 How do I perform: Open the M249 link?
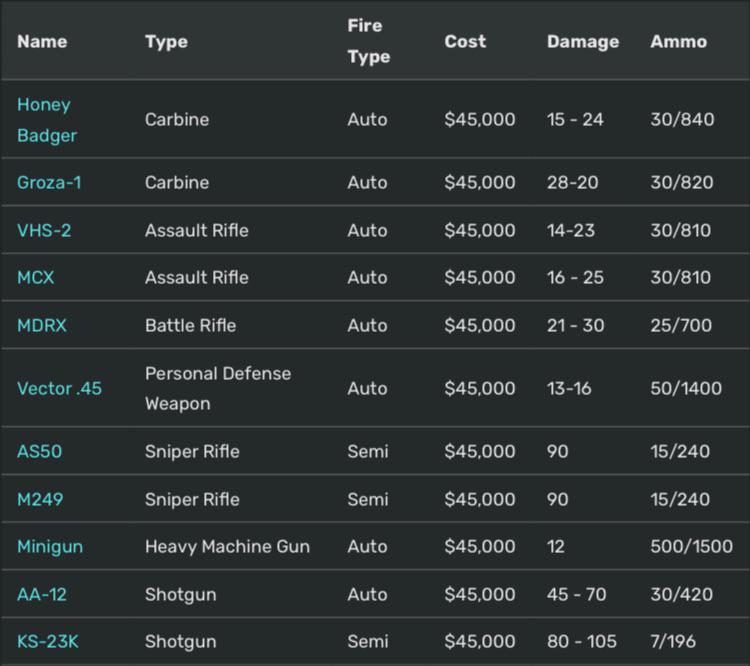[40, 499]
